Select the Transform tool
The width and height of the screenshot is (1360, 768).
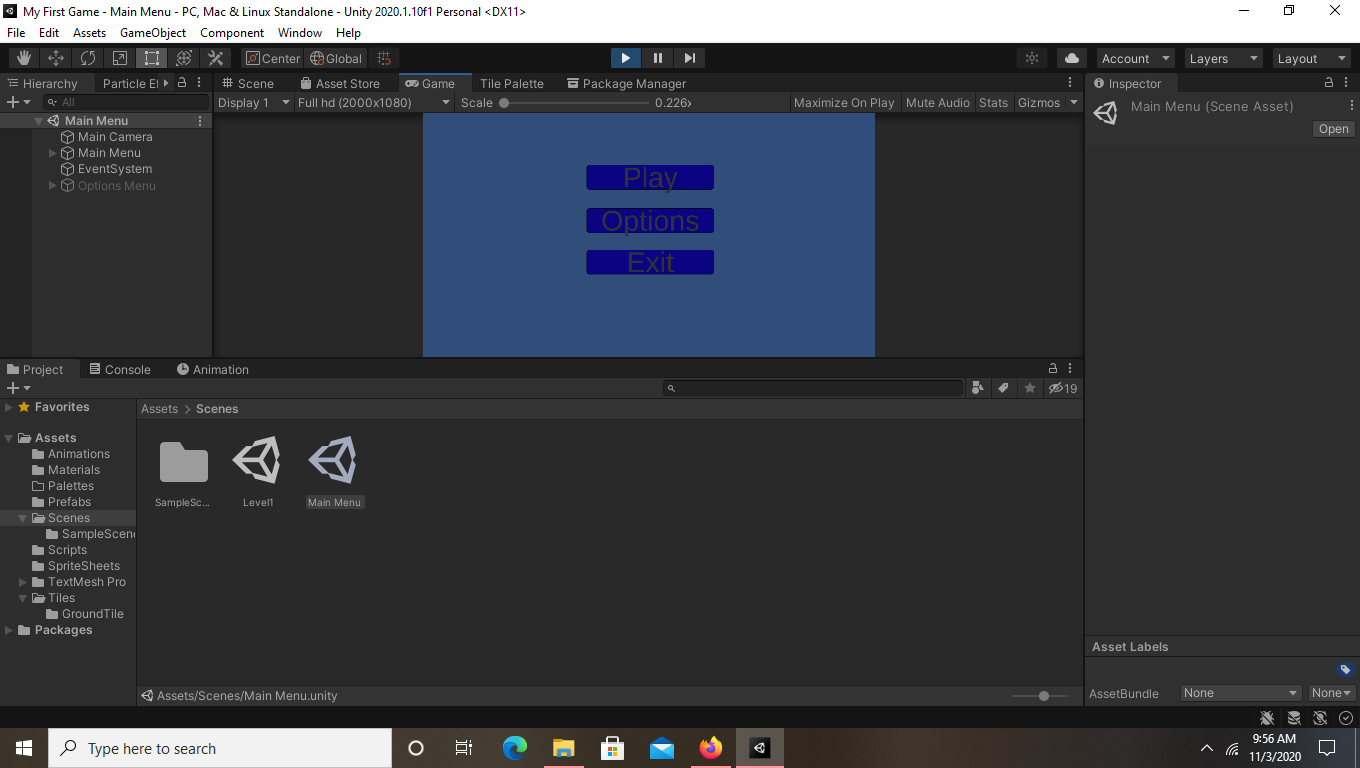point(184,58)
